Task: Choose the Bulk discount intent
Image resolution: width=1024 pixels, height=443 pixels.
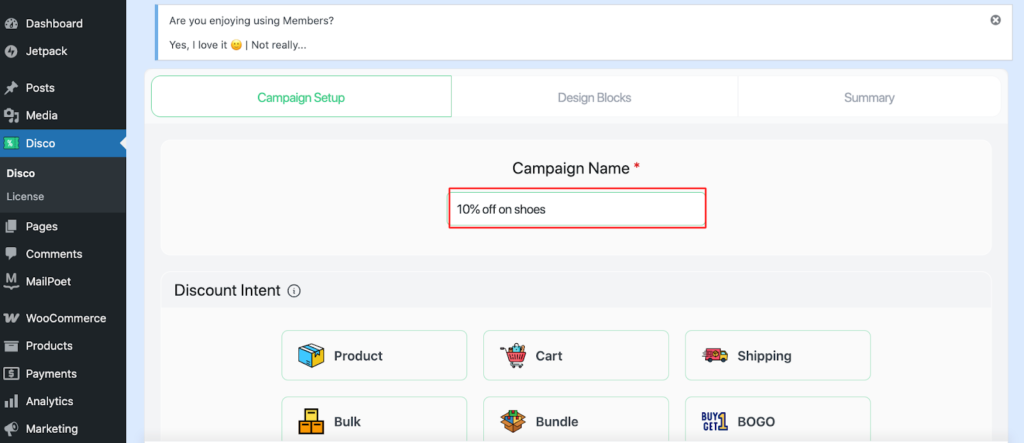Action: click(374, 419)
